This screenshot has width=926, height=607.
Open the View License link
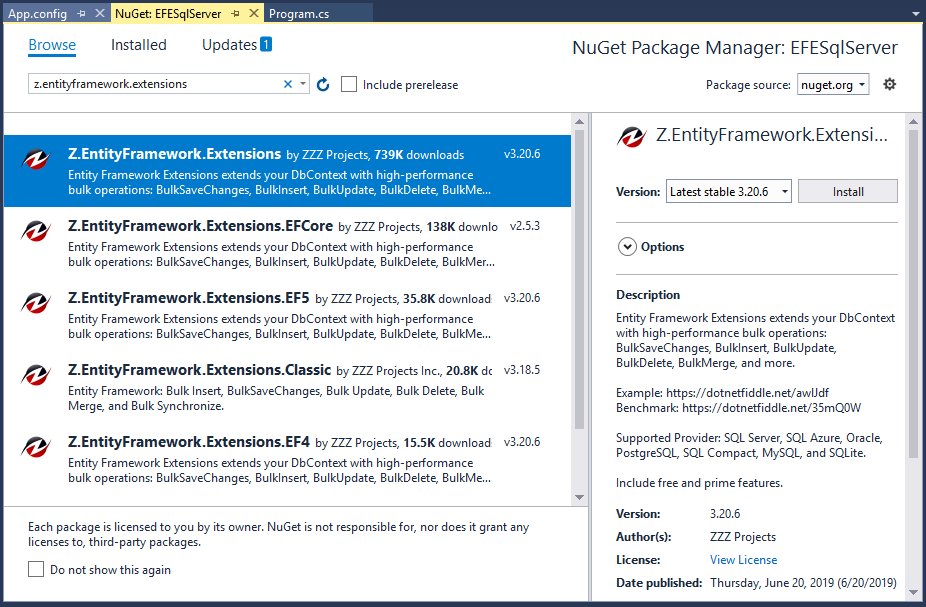[744, 560]
